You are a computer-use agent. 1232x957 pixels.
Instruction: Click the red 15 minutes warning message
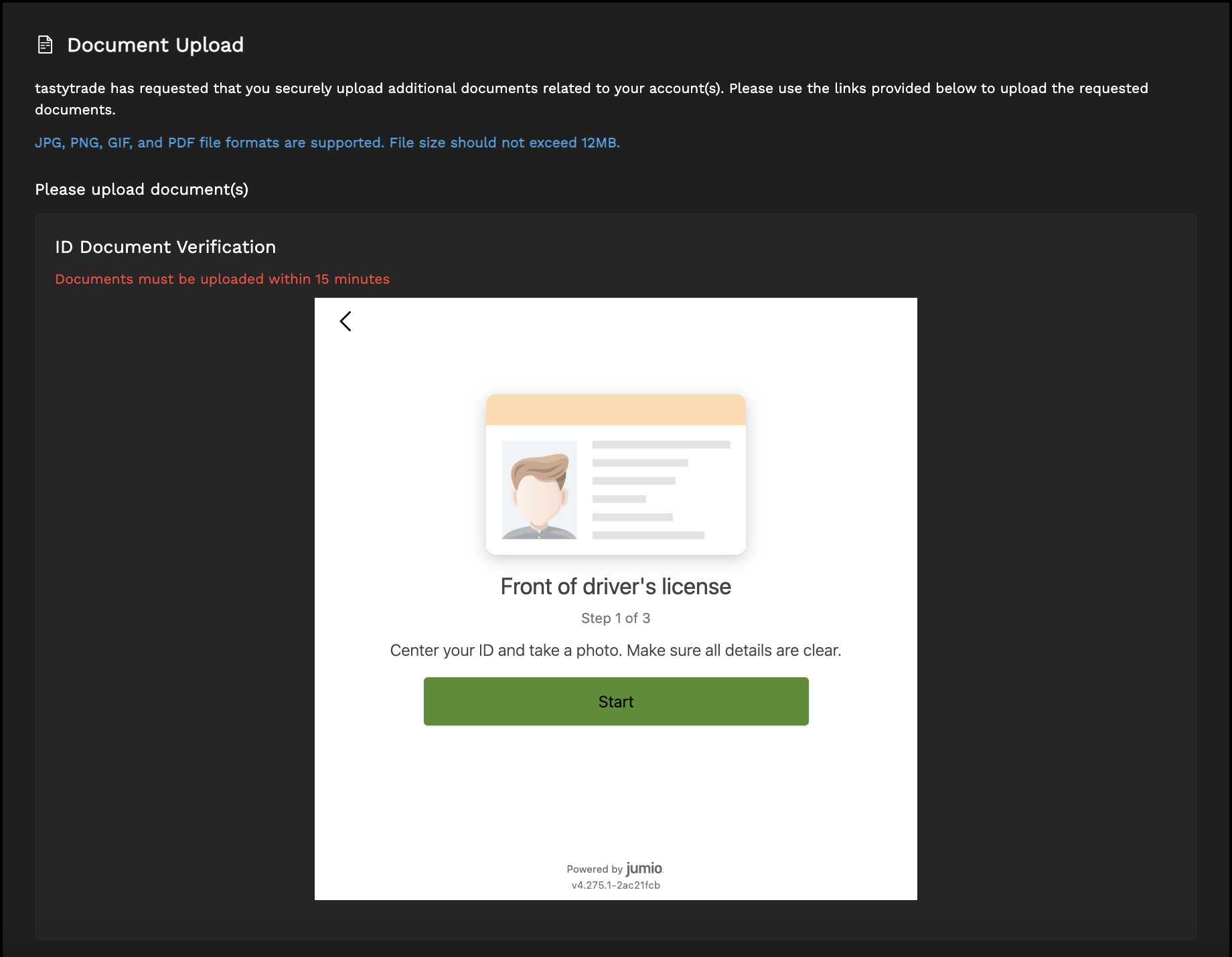[x=223, y=279]
